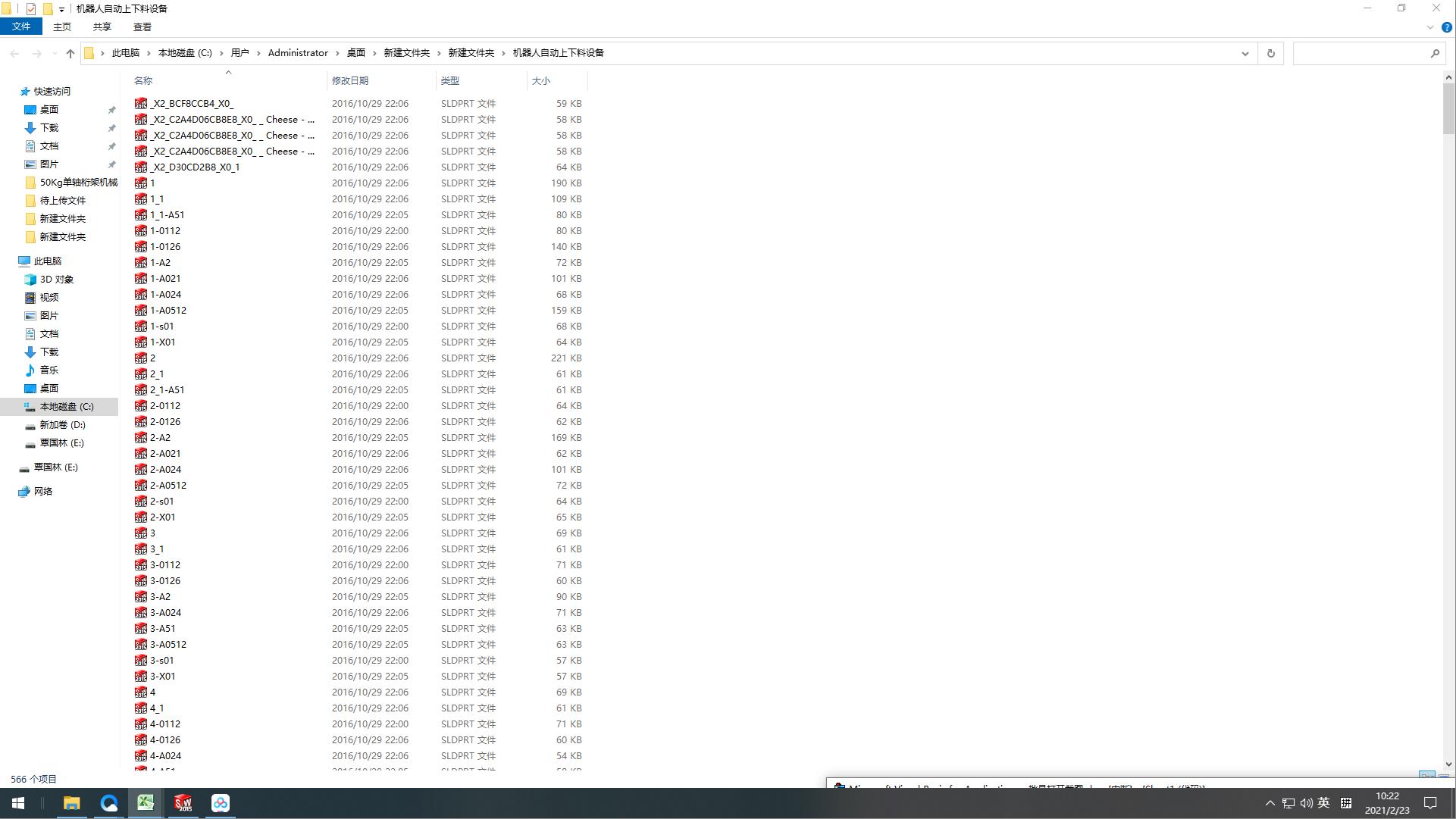Expand the ribbon with the chevron
Viewport: 1456px width, 819px height.
[1430, 27]
